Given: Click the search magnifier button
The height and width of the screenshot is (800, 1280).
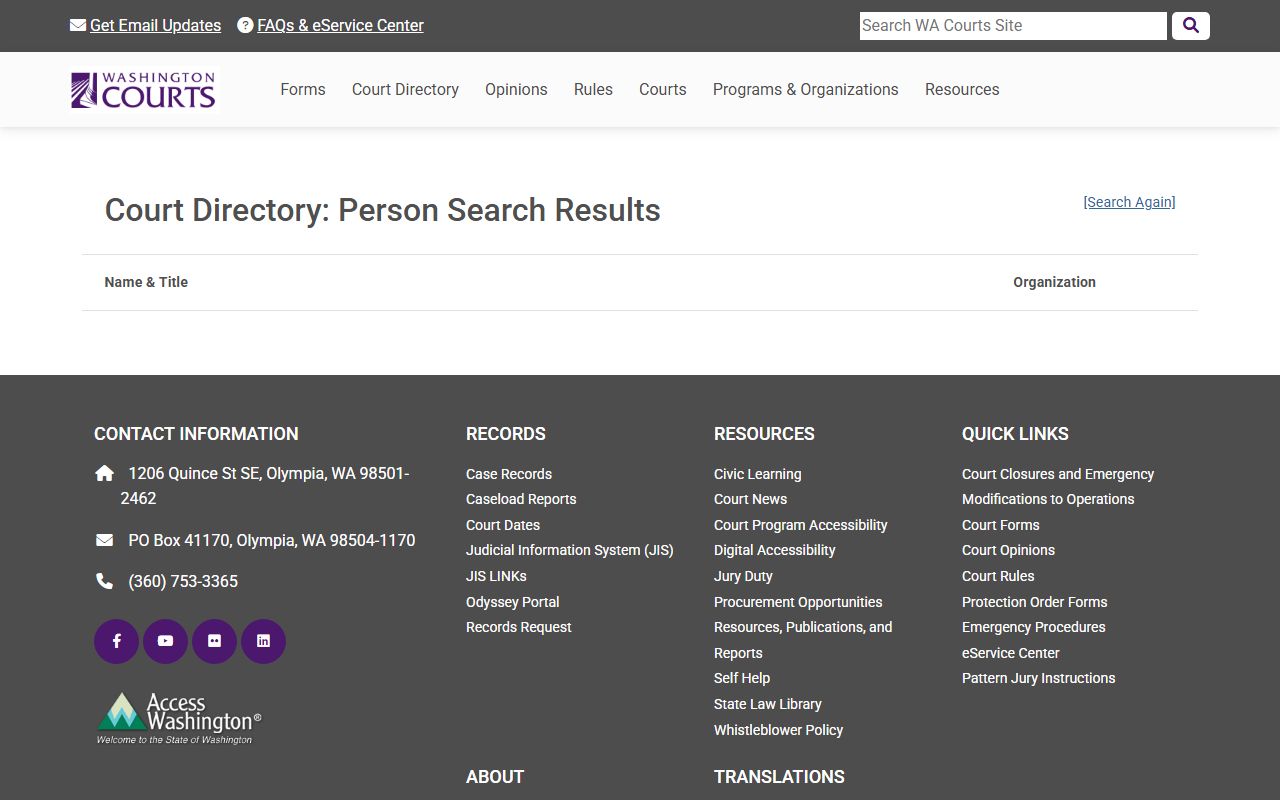Looking at the screenshot, I should 1190,26.
